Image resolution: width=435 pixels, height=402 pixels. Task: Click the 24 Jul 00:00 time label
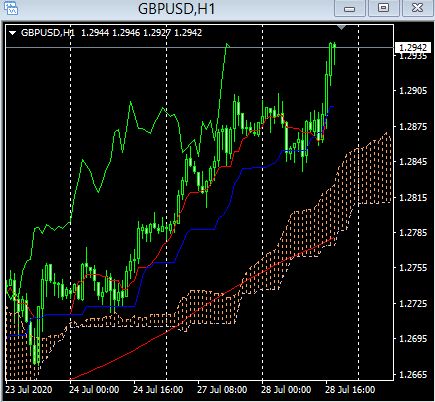tap(94, 390)
